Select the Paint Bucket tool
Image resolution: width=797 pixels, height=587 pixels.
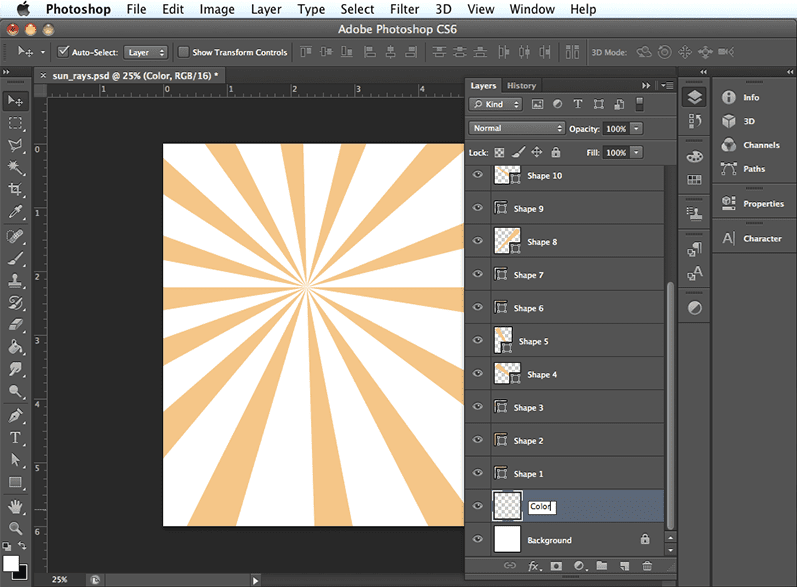pos(15,347)
